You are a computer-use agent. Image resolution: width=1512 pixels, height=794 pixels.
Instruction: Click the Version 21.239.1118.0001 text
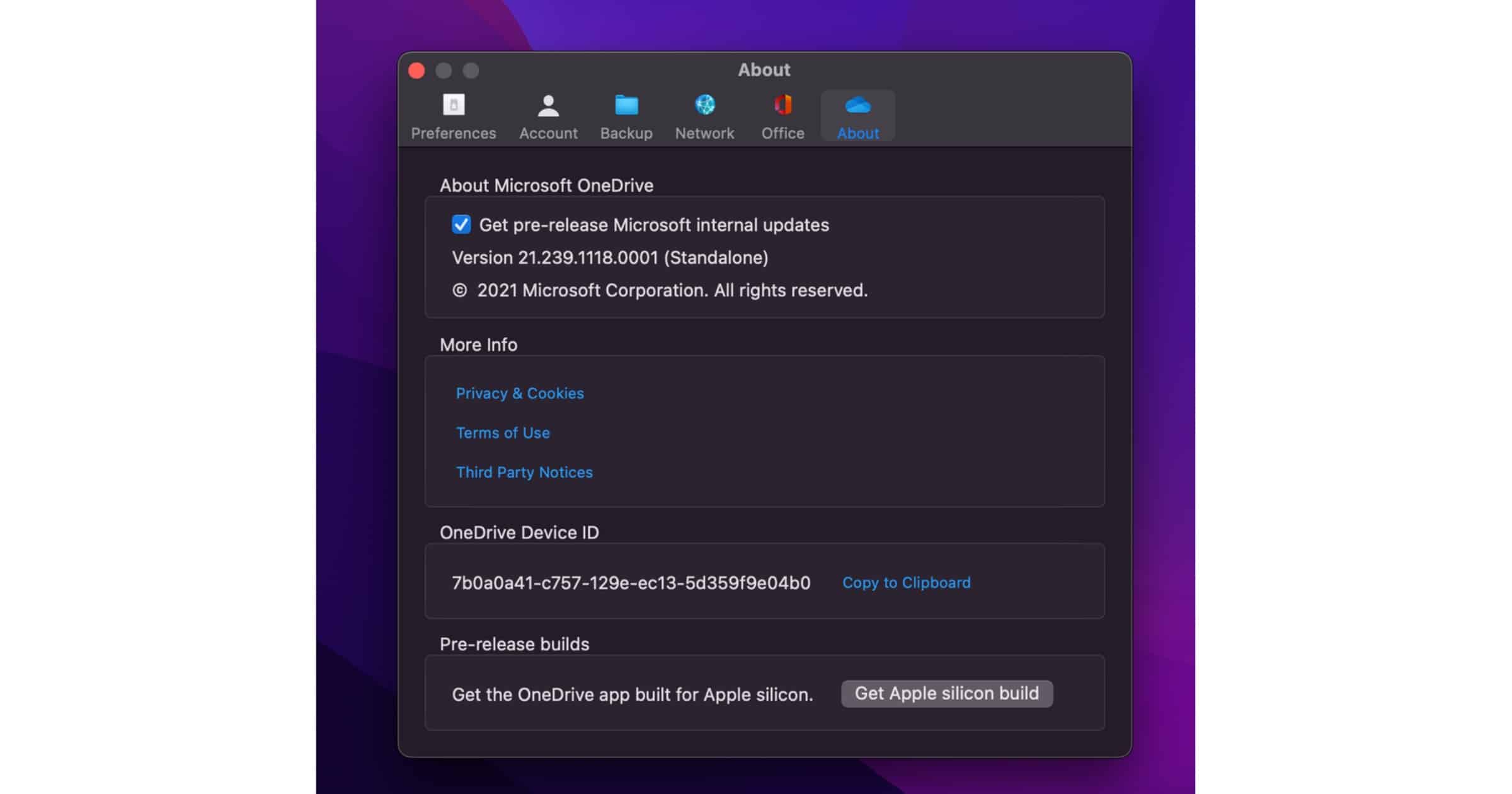coord(609,258)
